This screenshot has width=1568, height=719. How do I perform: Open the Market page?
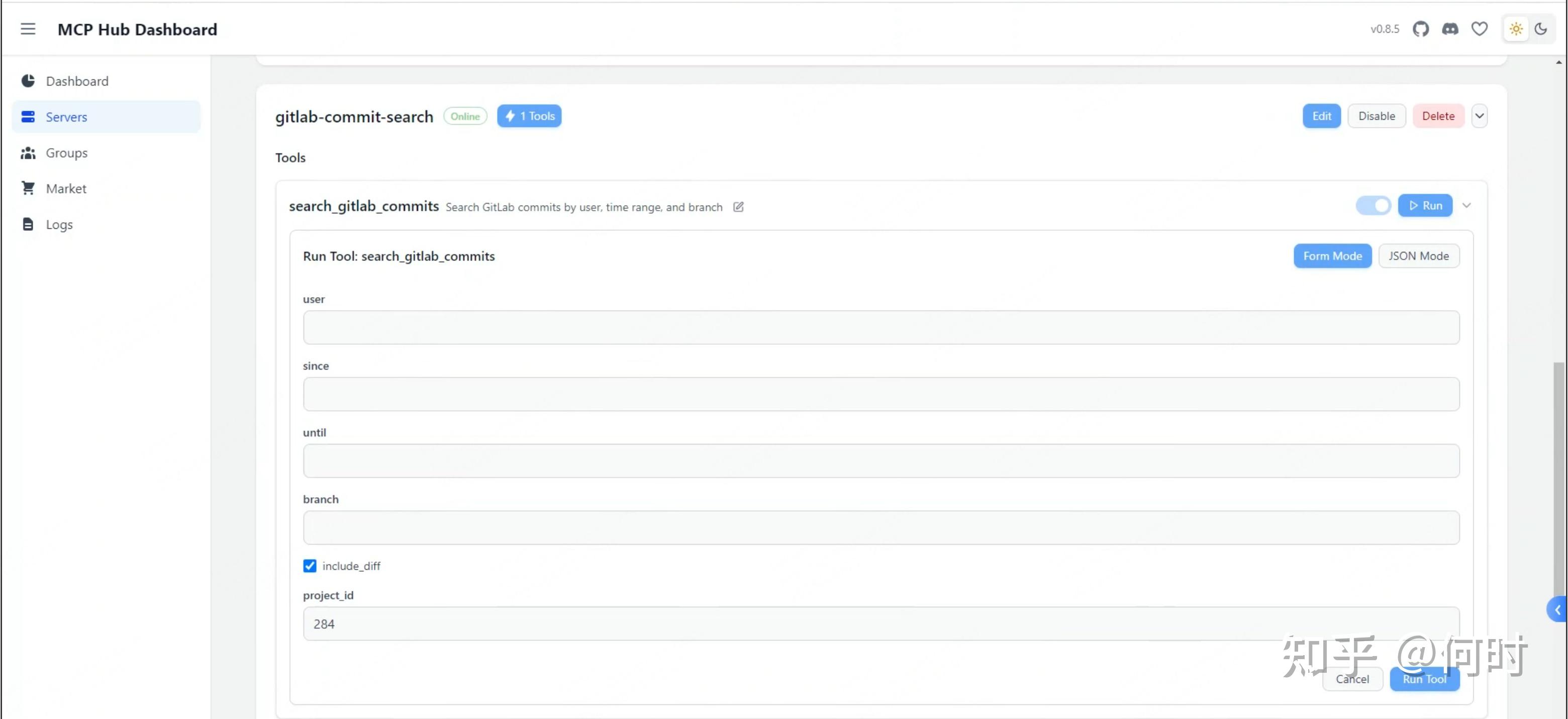point(106,188)
